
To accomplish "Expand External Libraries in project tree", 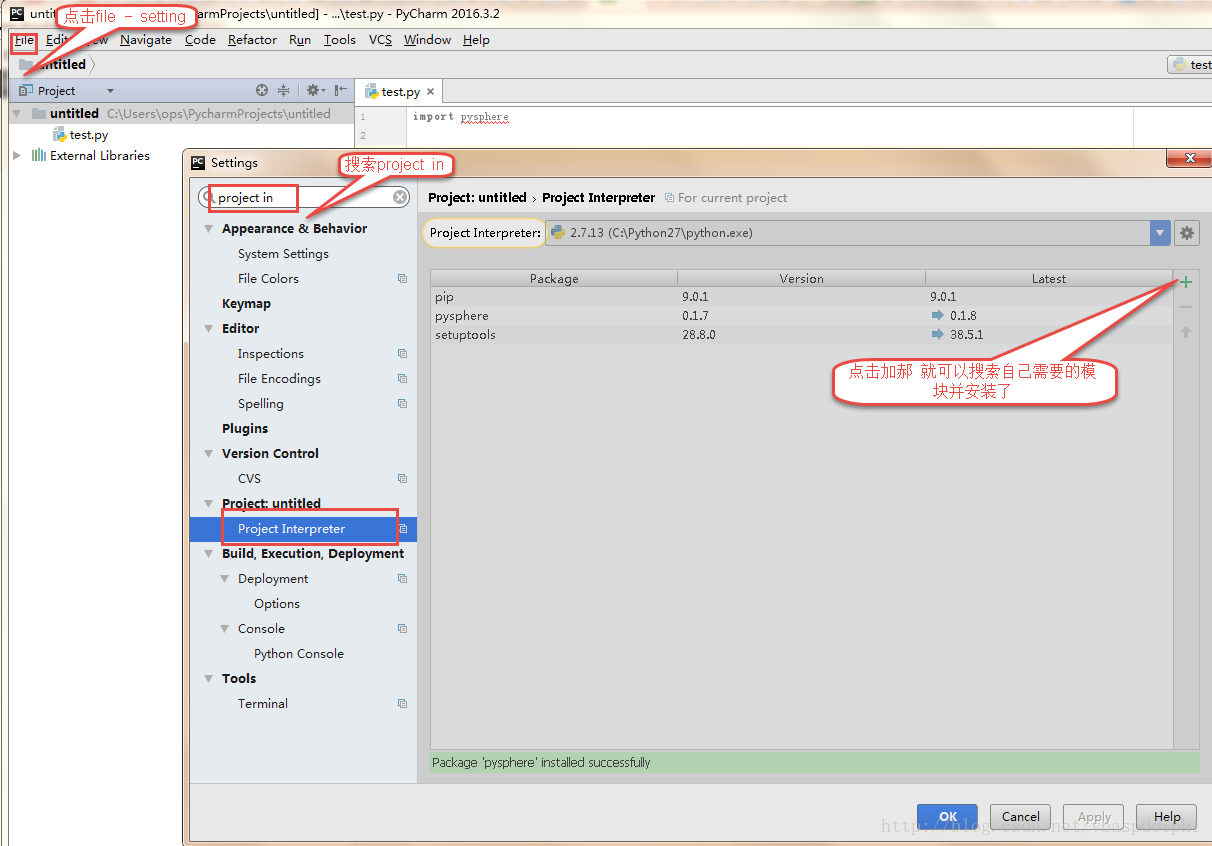I will click(x=17, y=155).
